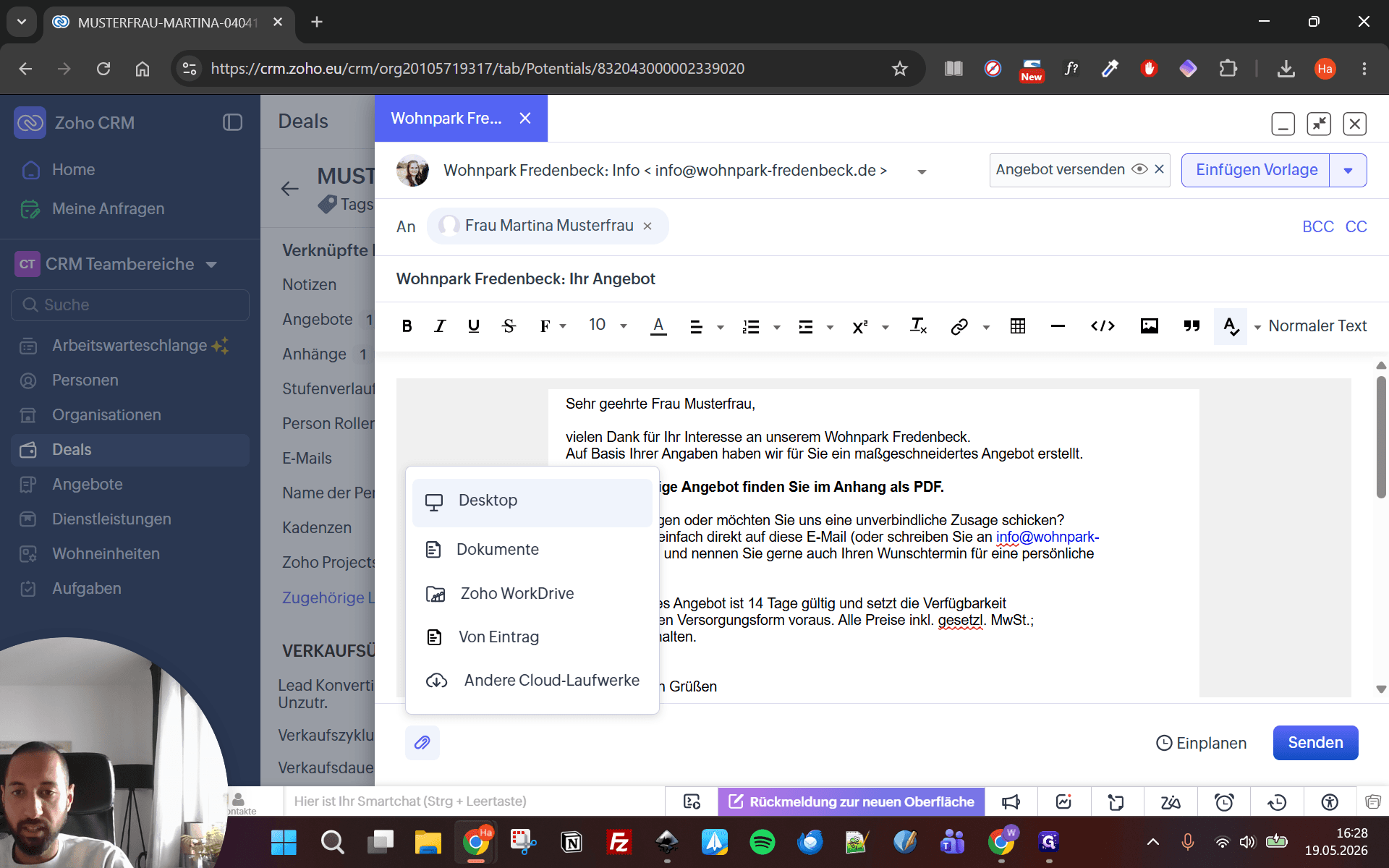Add a CC recipient field
Image resolution: width=1389 pixels, height=868 pixels.
coord(1356,226)
